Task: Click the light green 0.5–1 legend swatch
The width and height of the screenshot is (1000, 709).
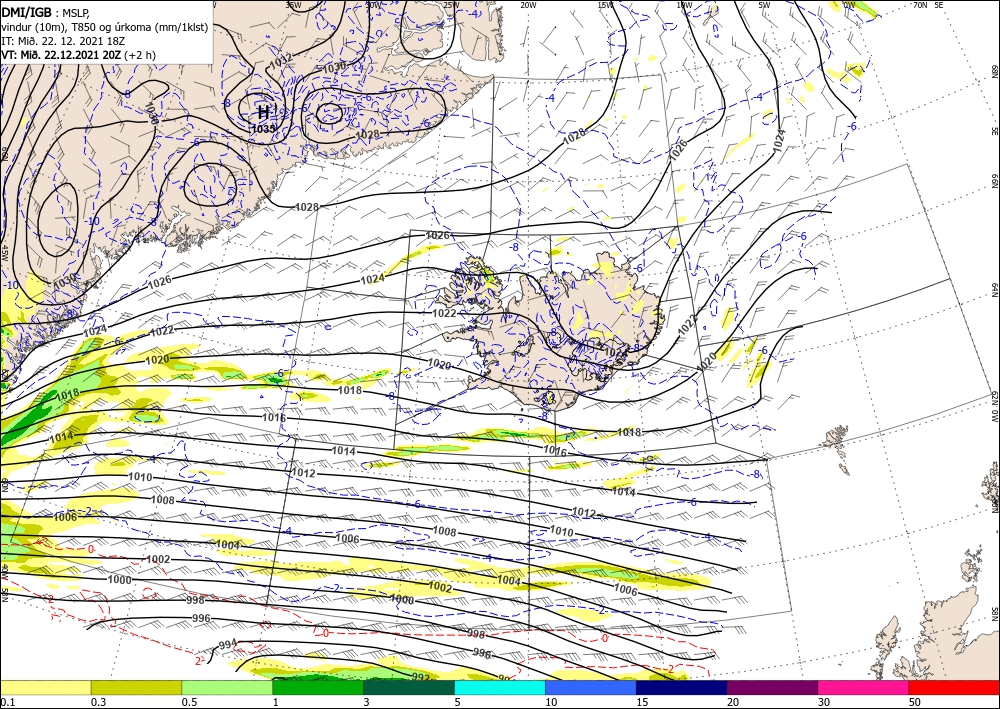Action: 227,687
